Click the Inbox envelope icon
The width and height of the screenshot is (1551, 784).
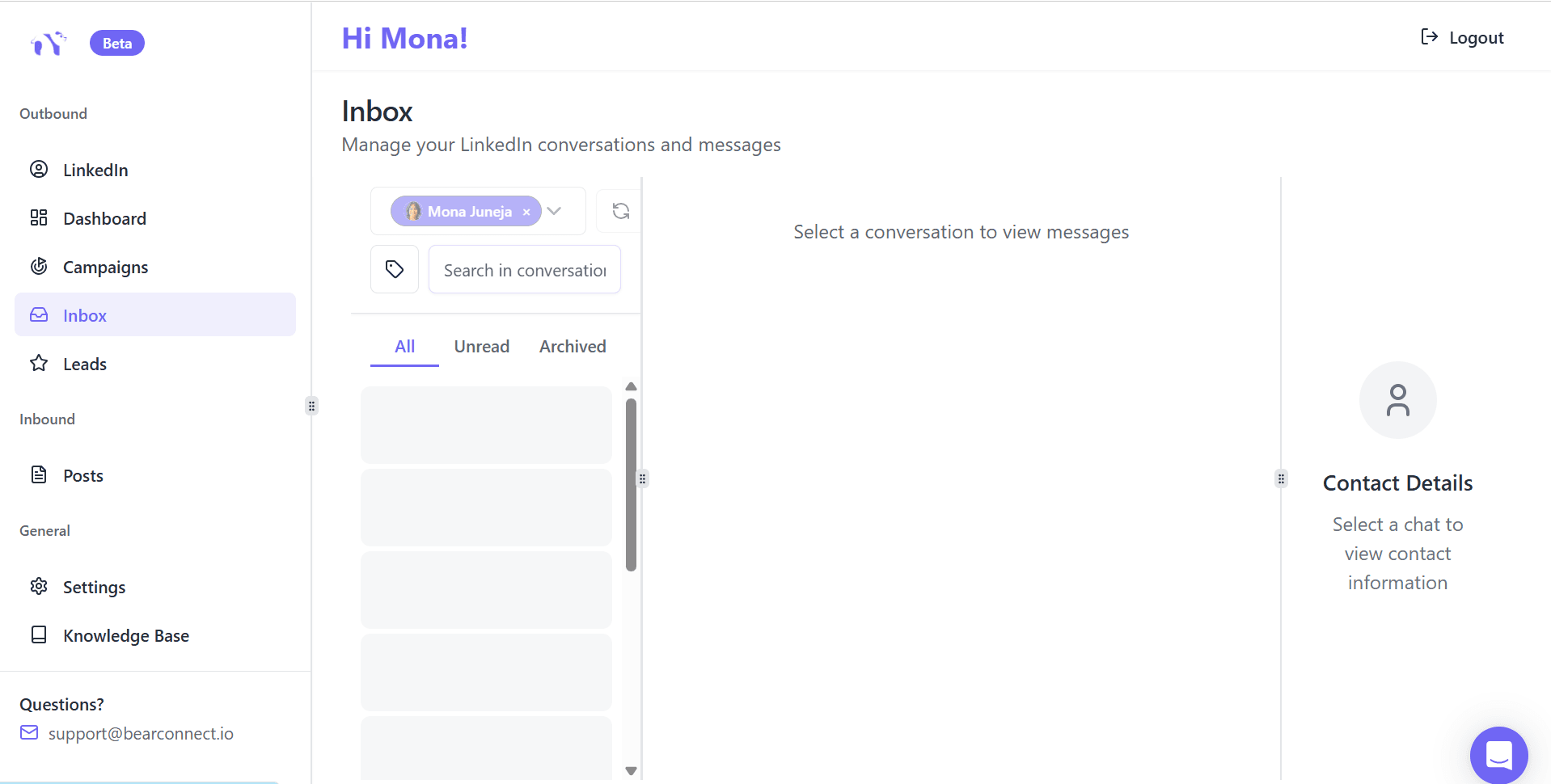pos(38,314)
